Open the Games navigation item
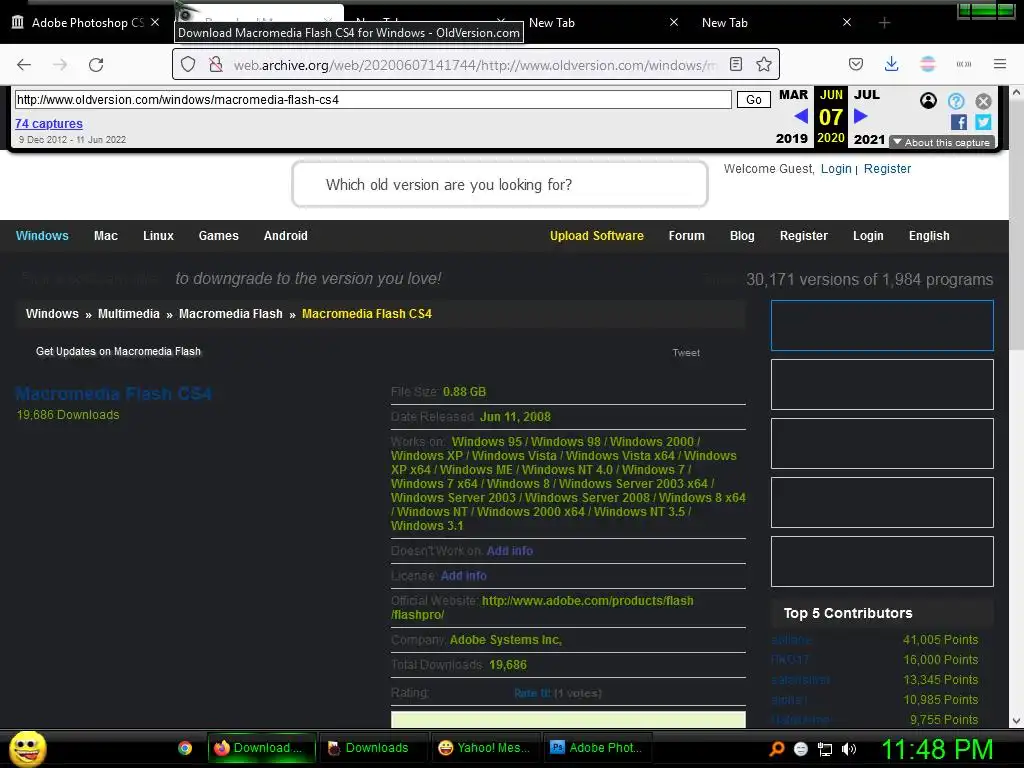 [218, 236]
